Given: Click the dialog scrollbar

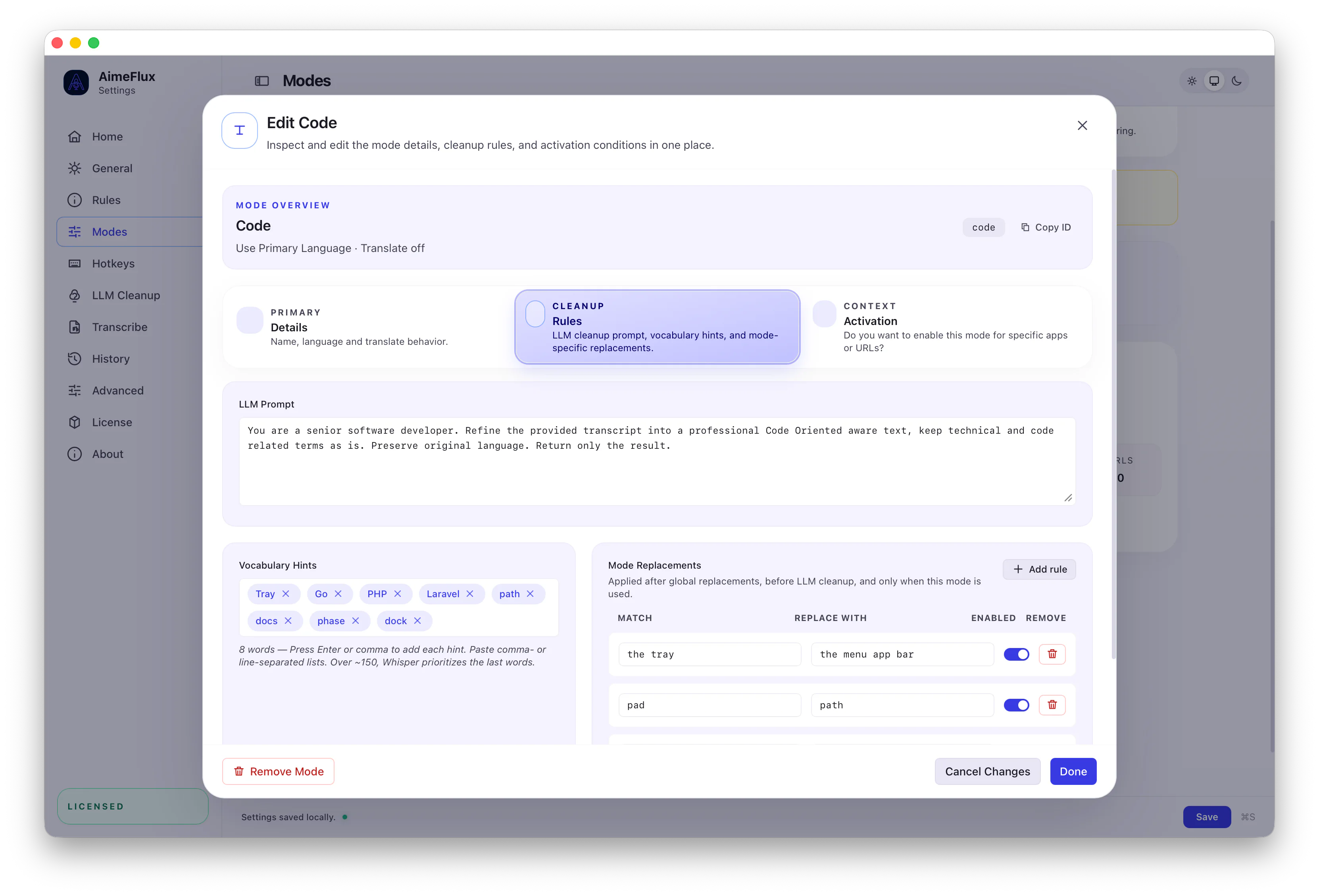Looking at the screenshot, I should [x=1113, y=414].
